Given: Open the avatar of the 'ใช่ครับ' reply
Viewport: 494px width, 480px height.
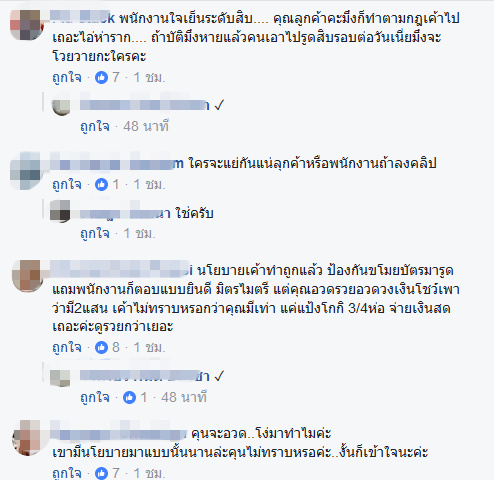Looking at the screenshot, I should (60, 211).
